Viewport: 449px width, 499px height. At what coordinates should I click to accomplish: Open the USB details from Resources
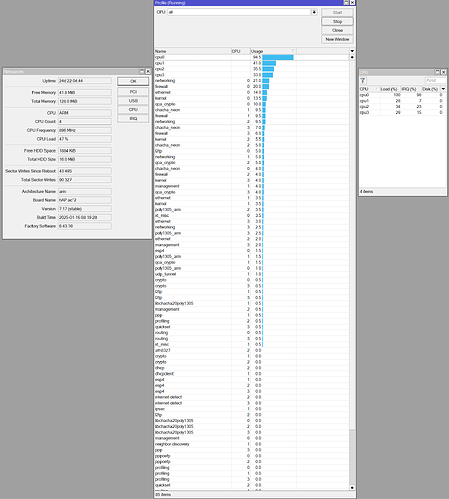point(133,101)
